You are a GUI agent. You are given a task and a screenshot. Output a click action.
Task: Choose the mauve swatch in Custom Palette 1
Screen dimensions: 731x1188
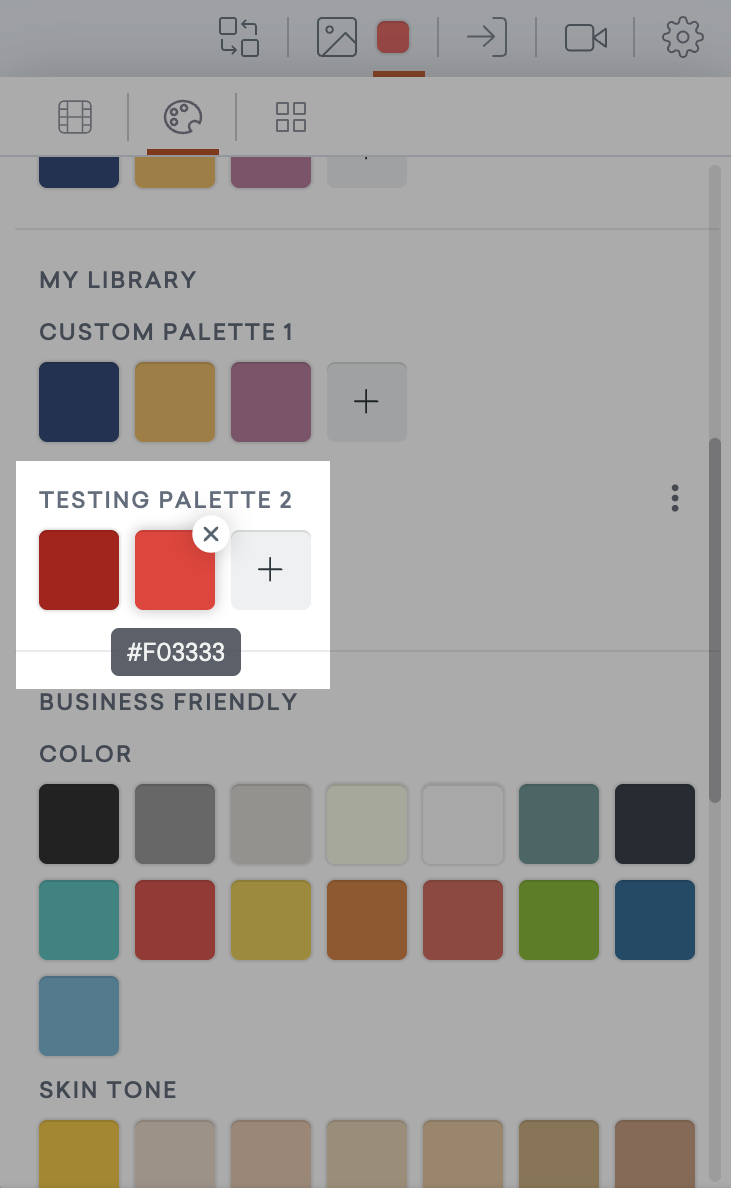(271, 402)
